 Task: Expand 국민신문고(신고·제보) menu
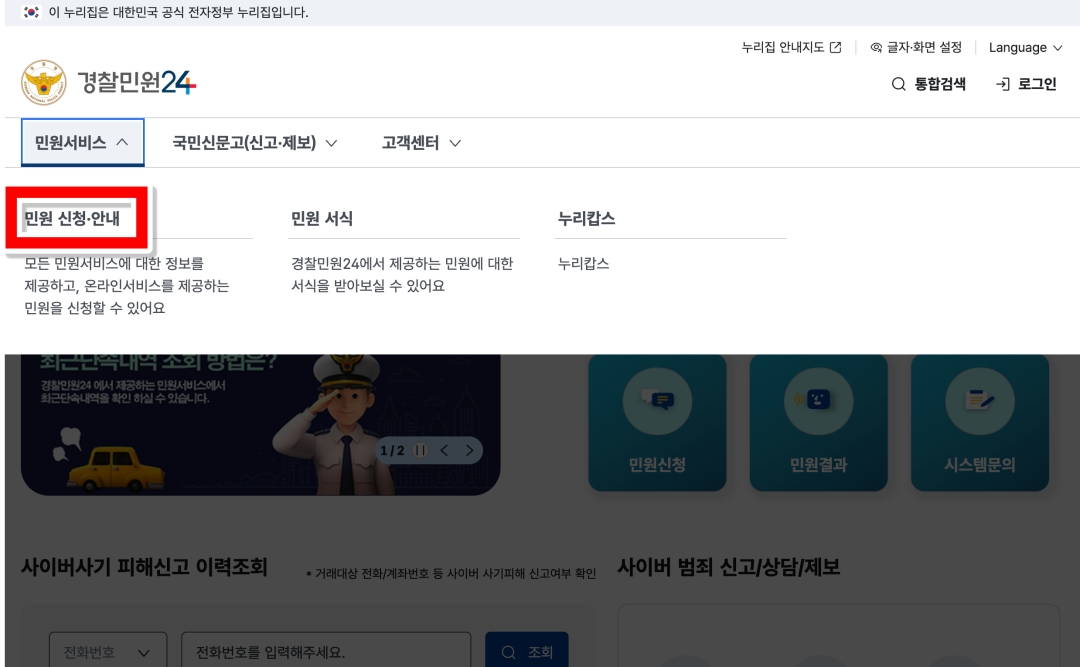coord(255,143)
